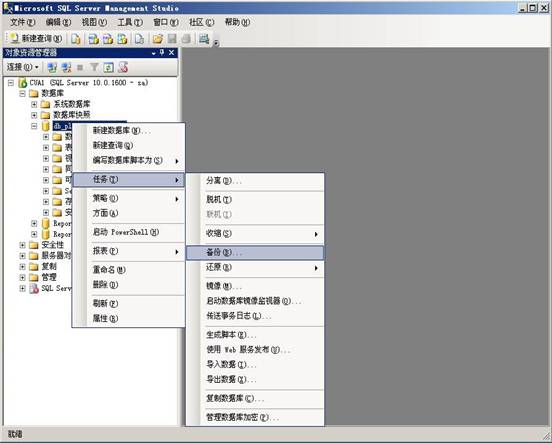Choose 传送事务日志 in the submenu
The image size is (552, 443).
click(255, 316)
